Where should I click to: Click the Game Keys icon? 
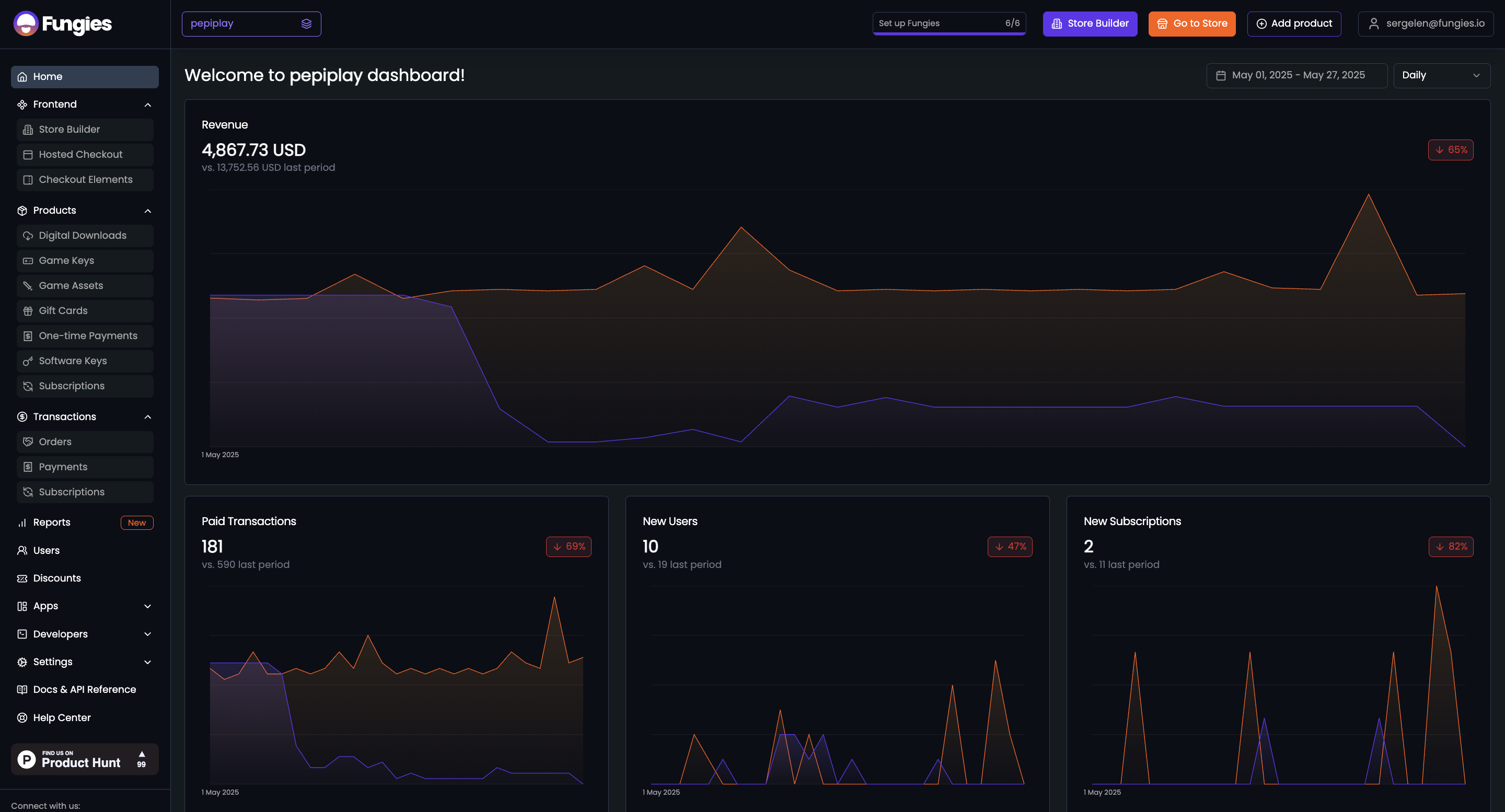[28, 261]
